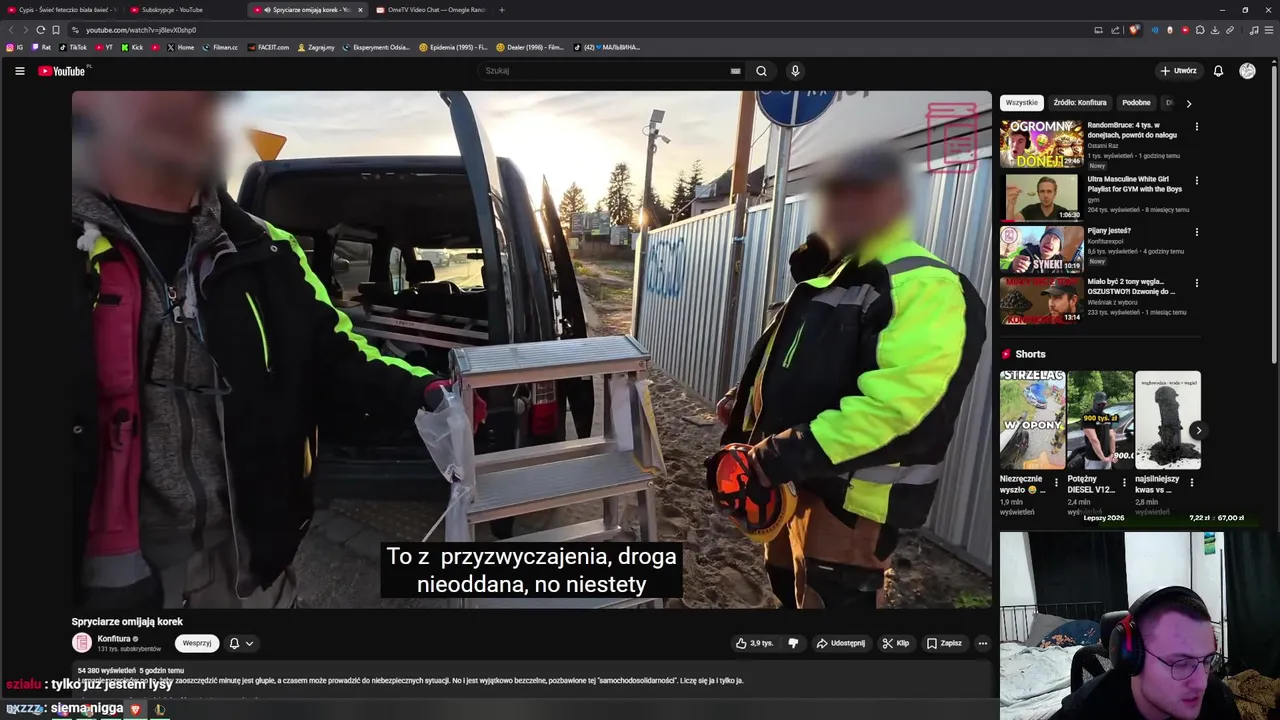Image resolution: width=1280 pixels, height=720 pixels.
Task: Open the browser music note playlist icon
Action: click(1254, 30)
